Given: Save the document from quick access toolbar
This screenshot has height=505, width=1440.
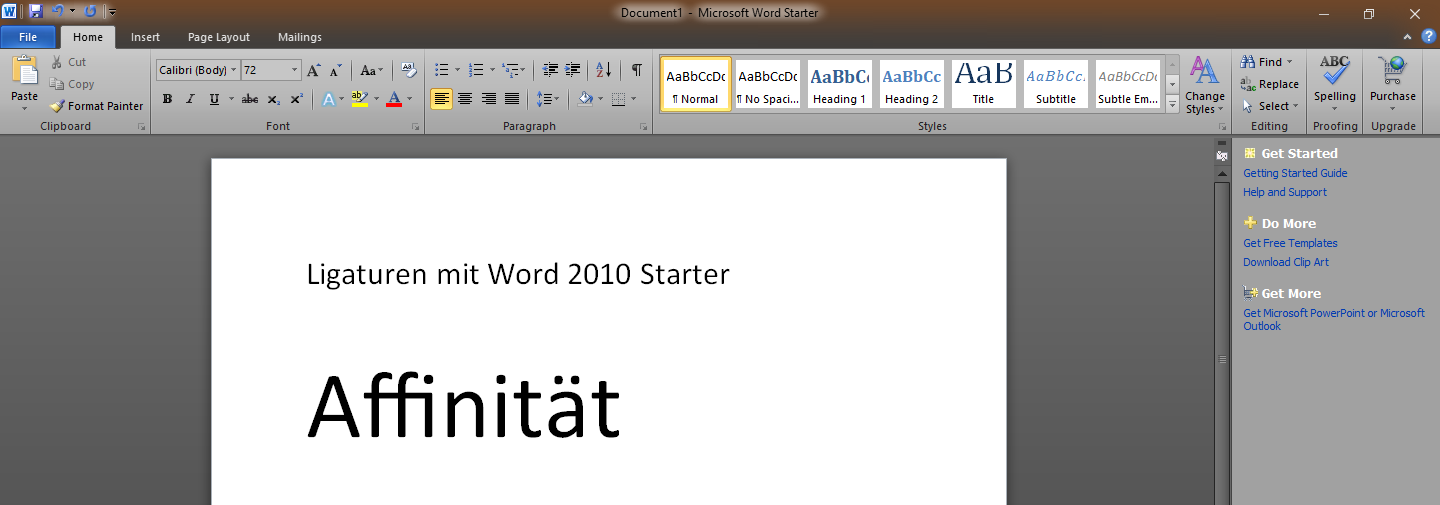Looking at the screenshot, I should click(x=36, y=11).
